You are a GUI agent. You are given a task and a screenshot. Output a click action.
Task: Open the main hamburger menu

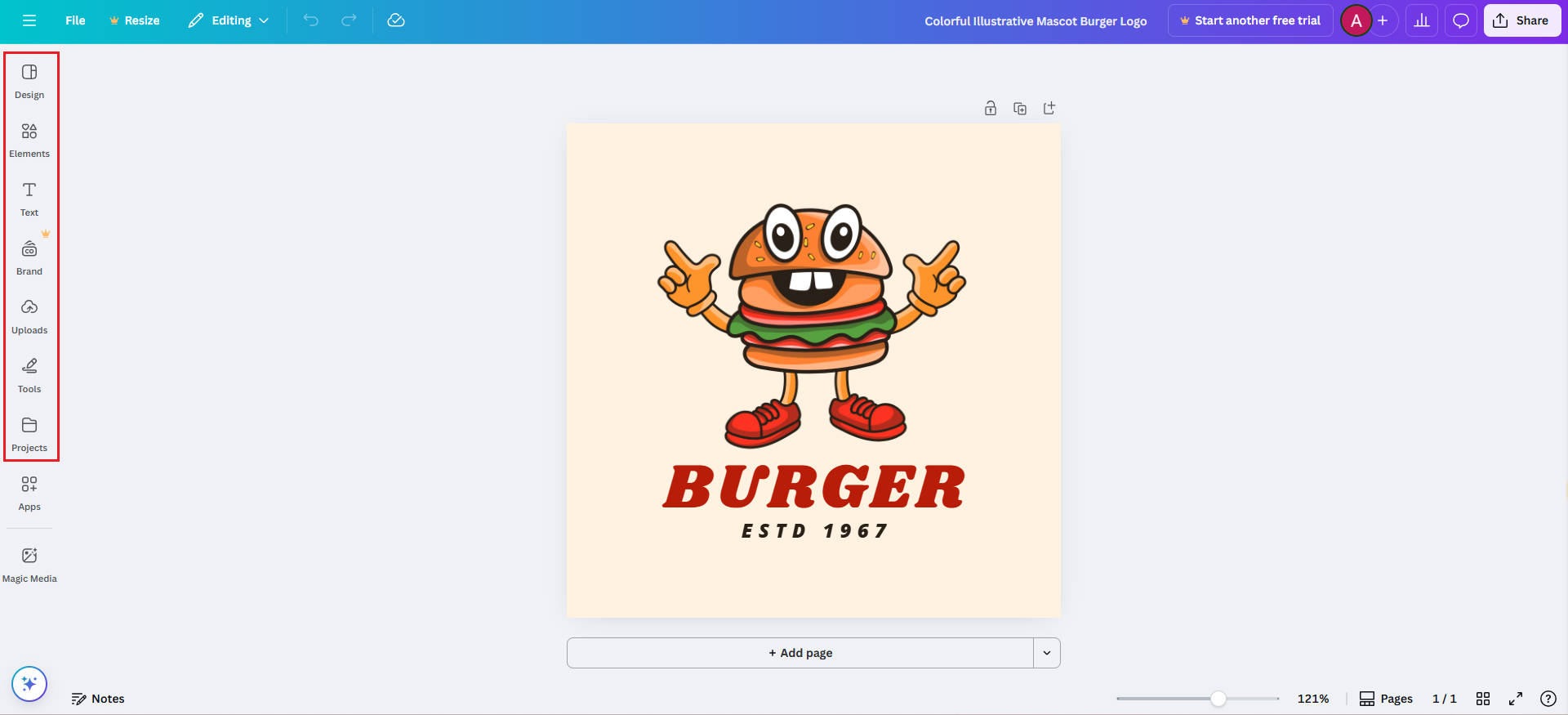point(29,20)
